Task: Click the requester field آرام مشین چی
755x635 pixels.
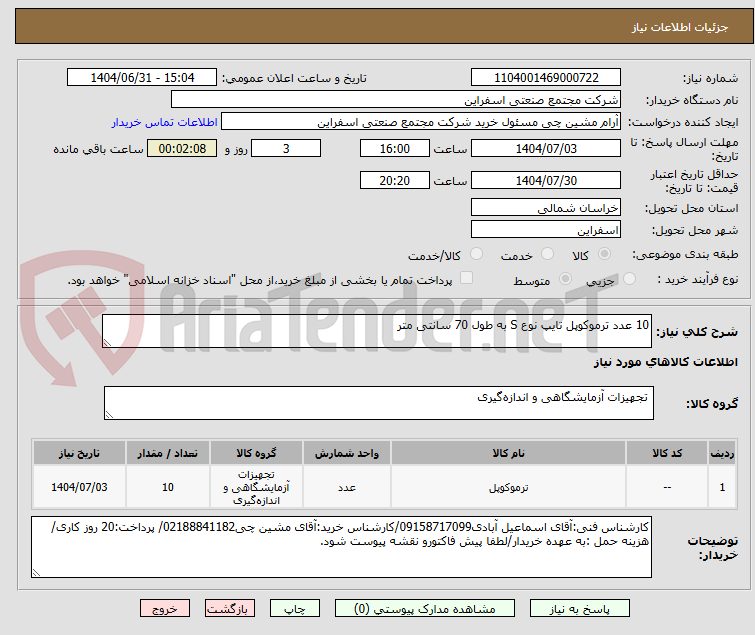Action: pyautogui.click(x=421, y=122)
